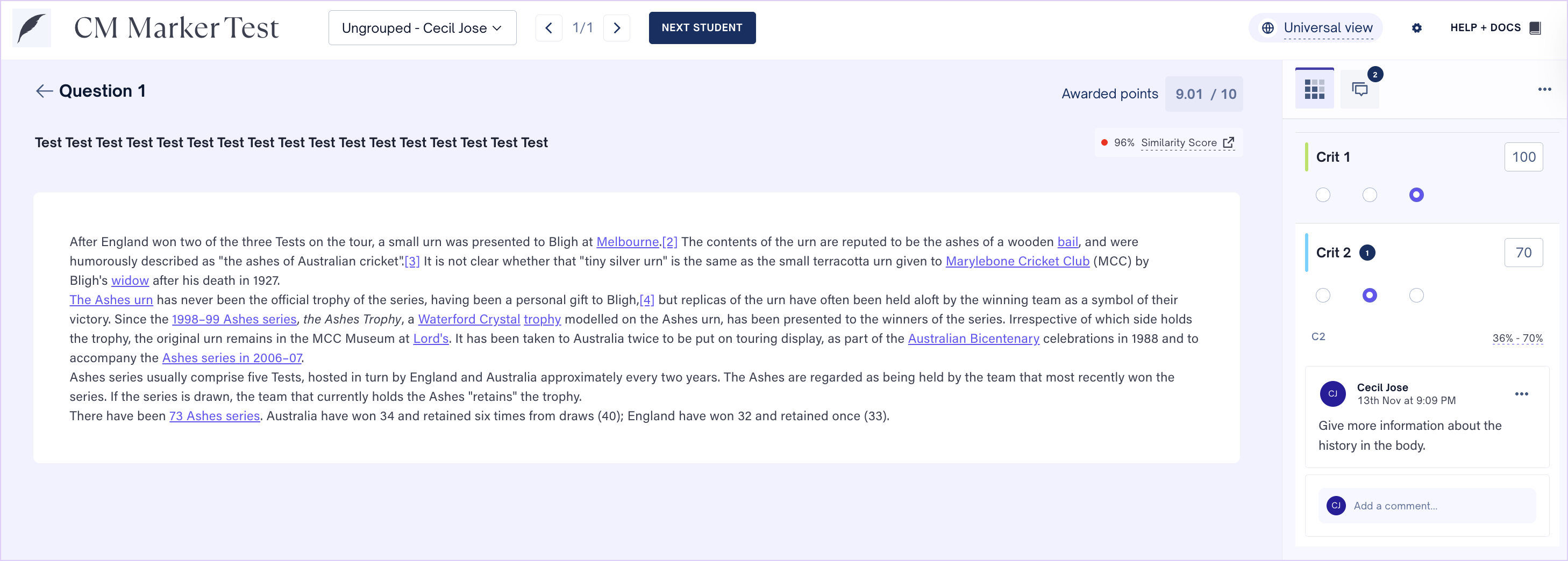Open panel more options ellipsis
The height and width of the screenshot is (561, 1568).
click(x=1544, y=89)
